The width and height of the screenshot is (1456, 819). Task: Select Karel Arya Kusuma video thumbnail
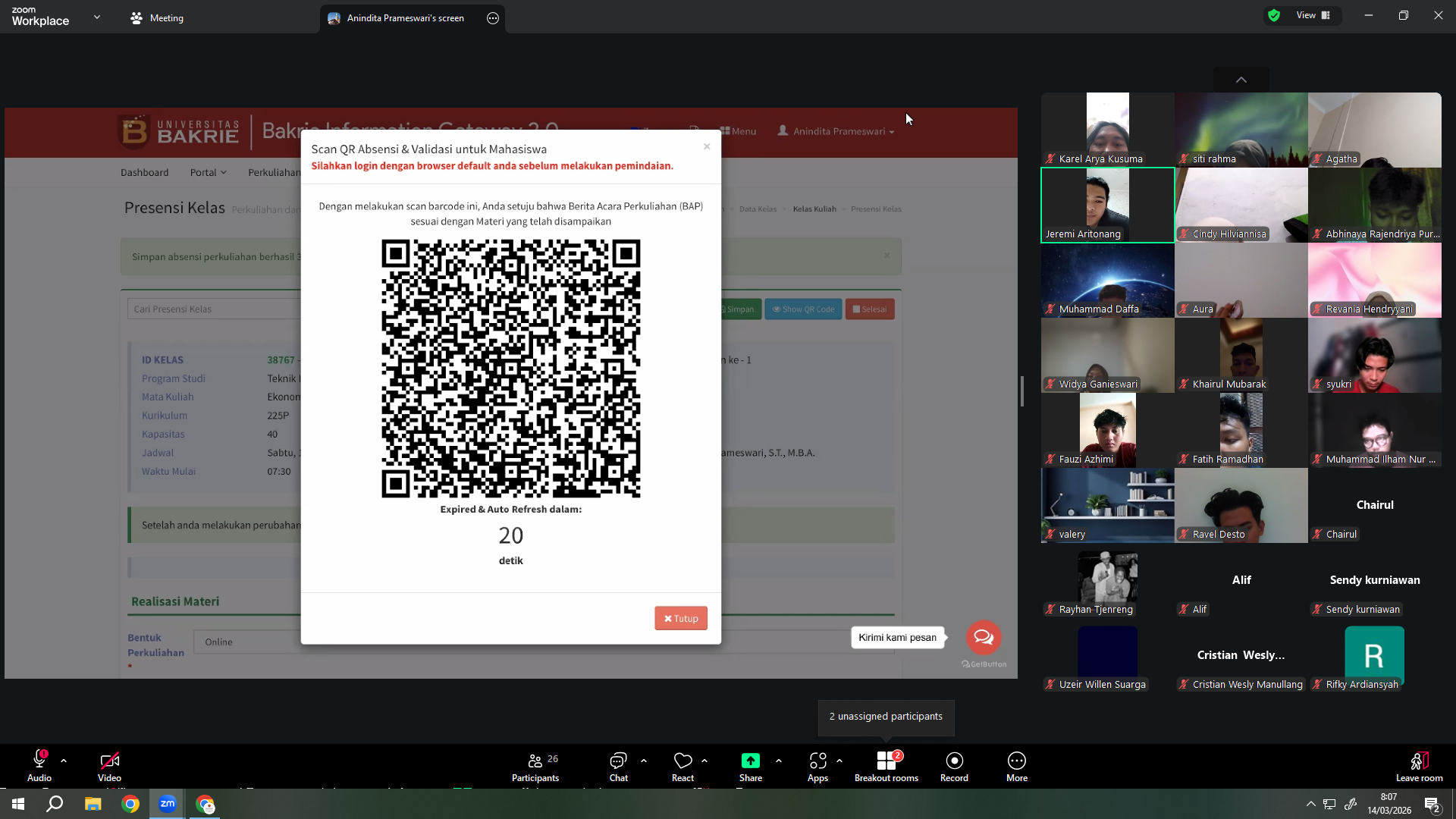(1108, 130)
